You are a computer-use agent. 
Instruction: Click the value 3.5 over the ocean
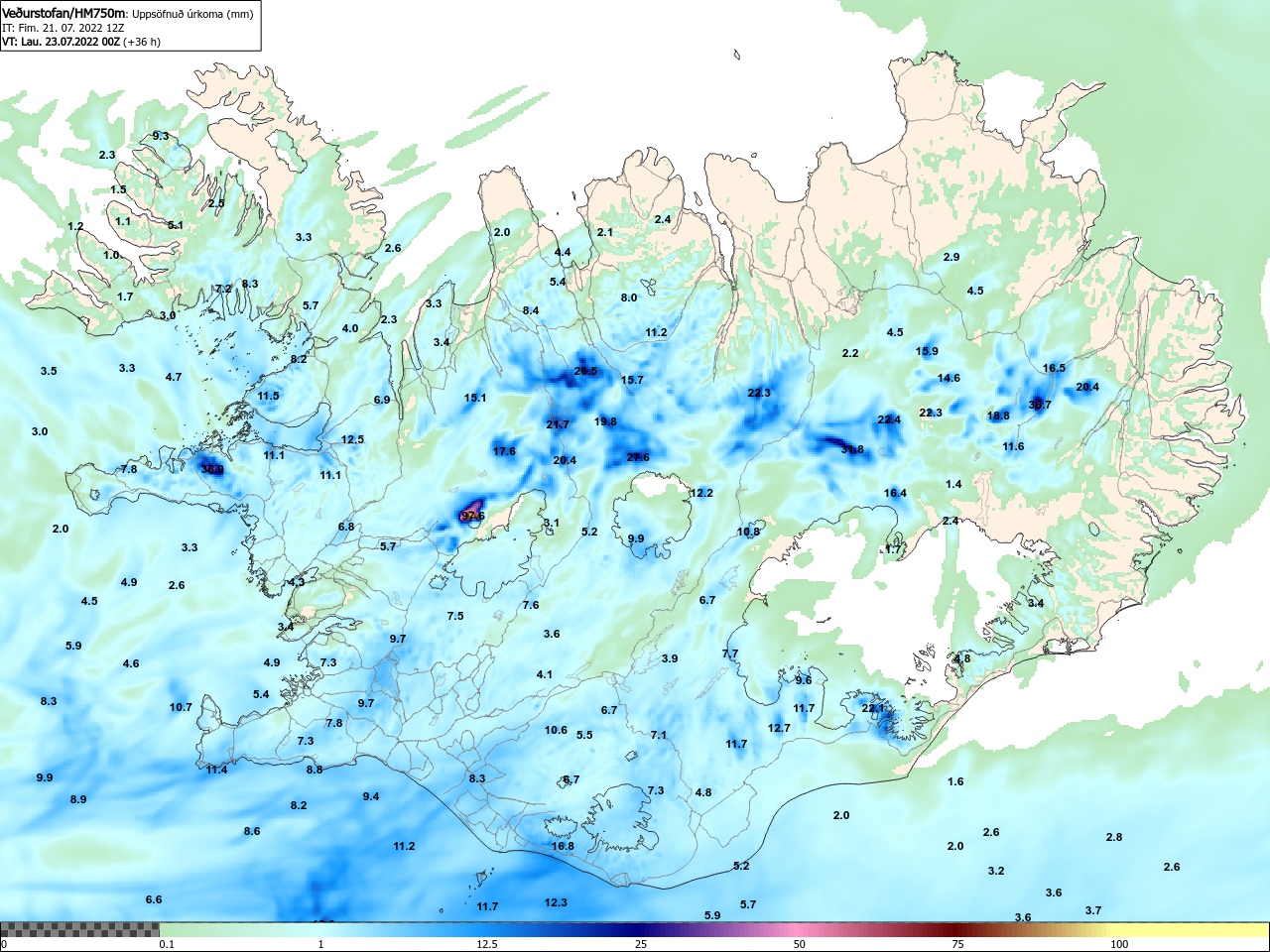tap(49, 371)
